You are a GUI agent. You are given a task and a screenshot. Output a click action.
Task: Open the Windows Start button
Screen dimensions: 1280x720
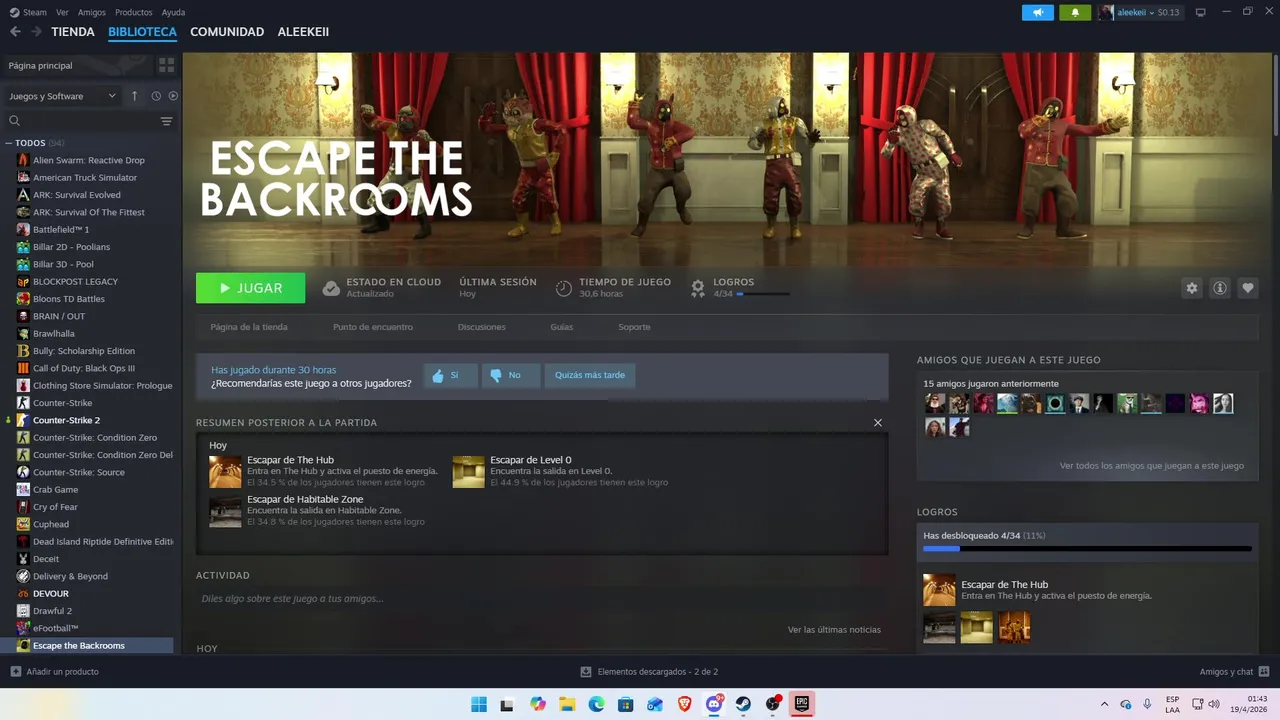point(479,704)
